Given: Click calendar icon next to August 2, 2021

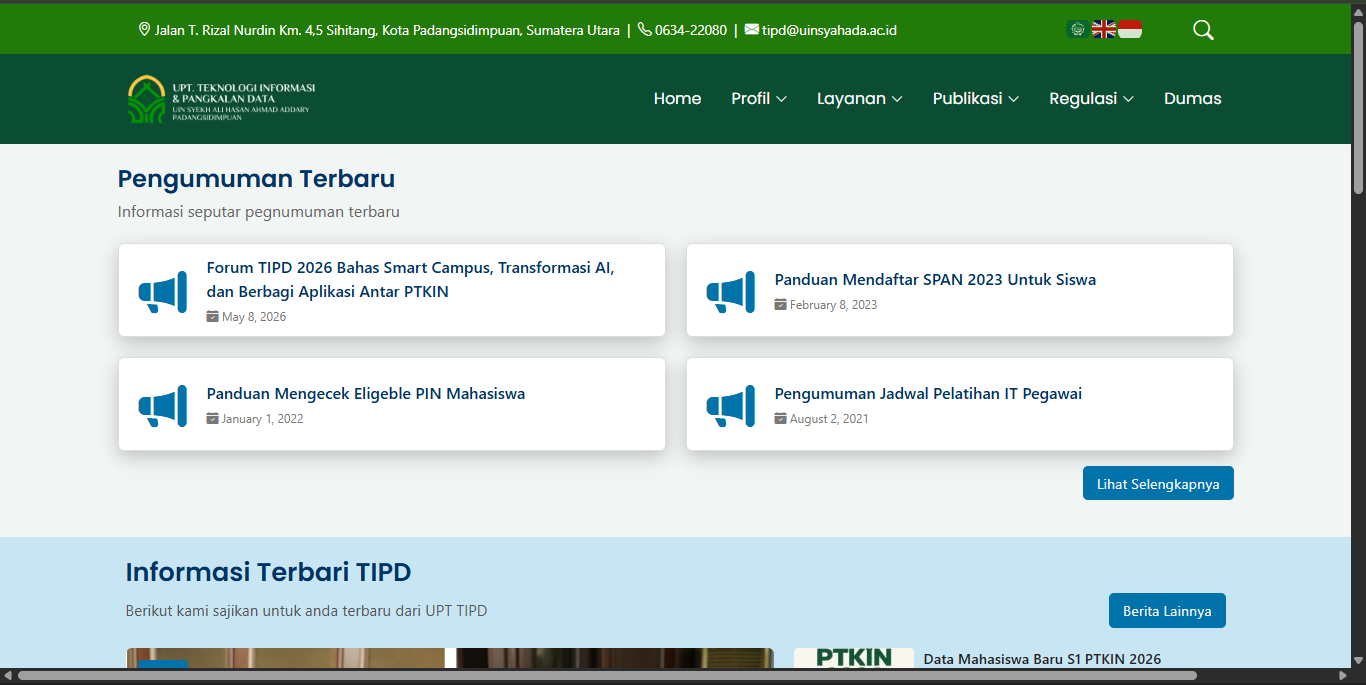Looking at the screenshot, I should (x=780, y=418).
